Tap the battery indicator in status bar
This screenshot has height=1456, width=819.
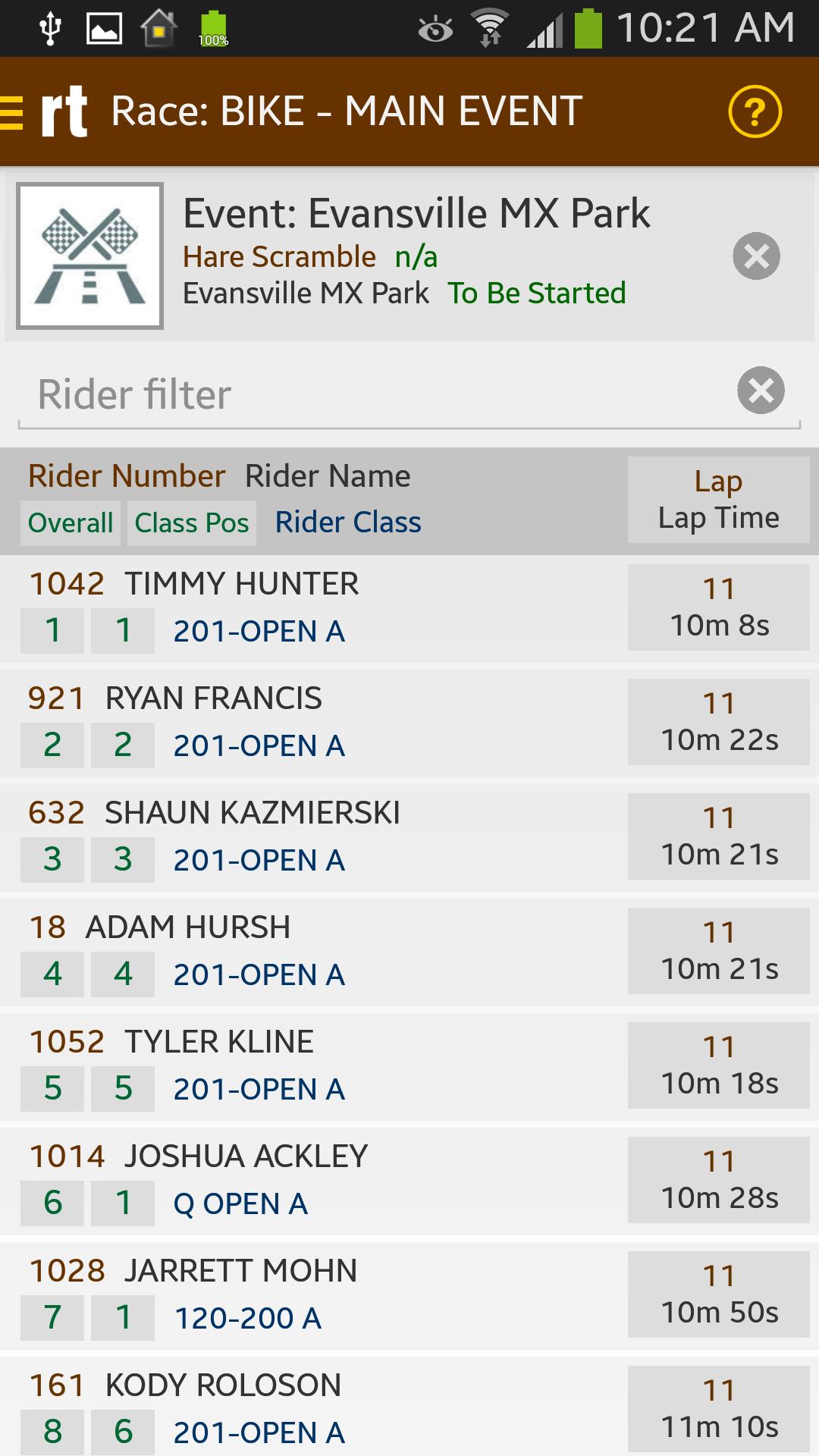click(x=590, y=27)
